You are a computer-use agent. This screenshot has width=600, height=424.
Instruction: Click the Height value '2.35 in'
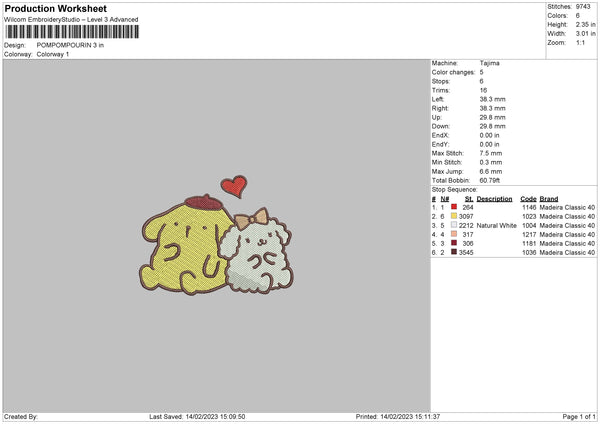point(585,24)
